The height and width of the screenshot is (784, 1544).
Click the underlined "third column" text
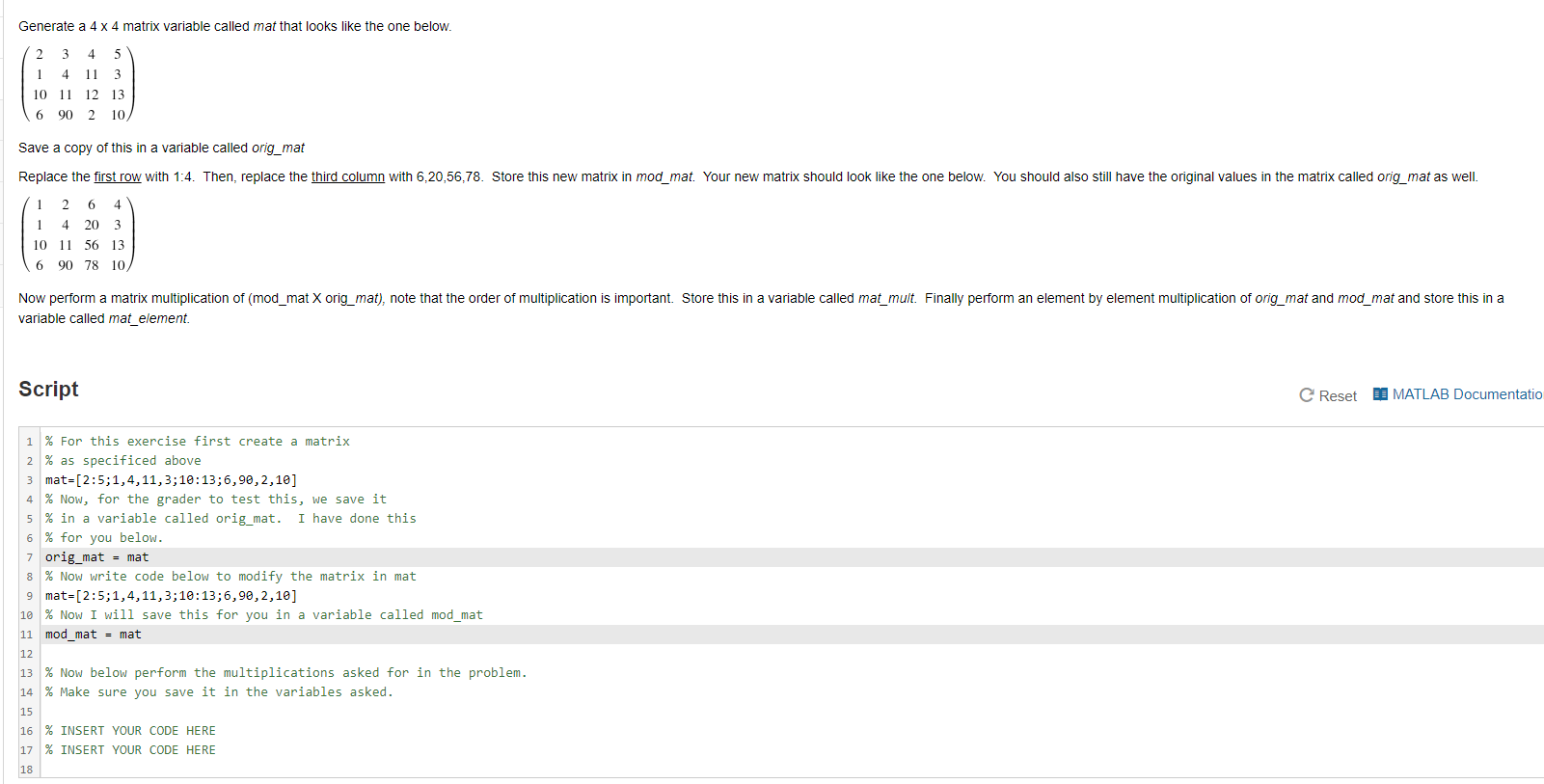coord(348,176)
